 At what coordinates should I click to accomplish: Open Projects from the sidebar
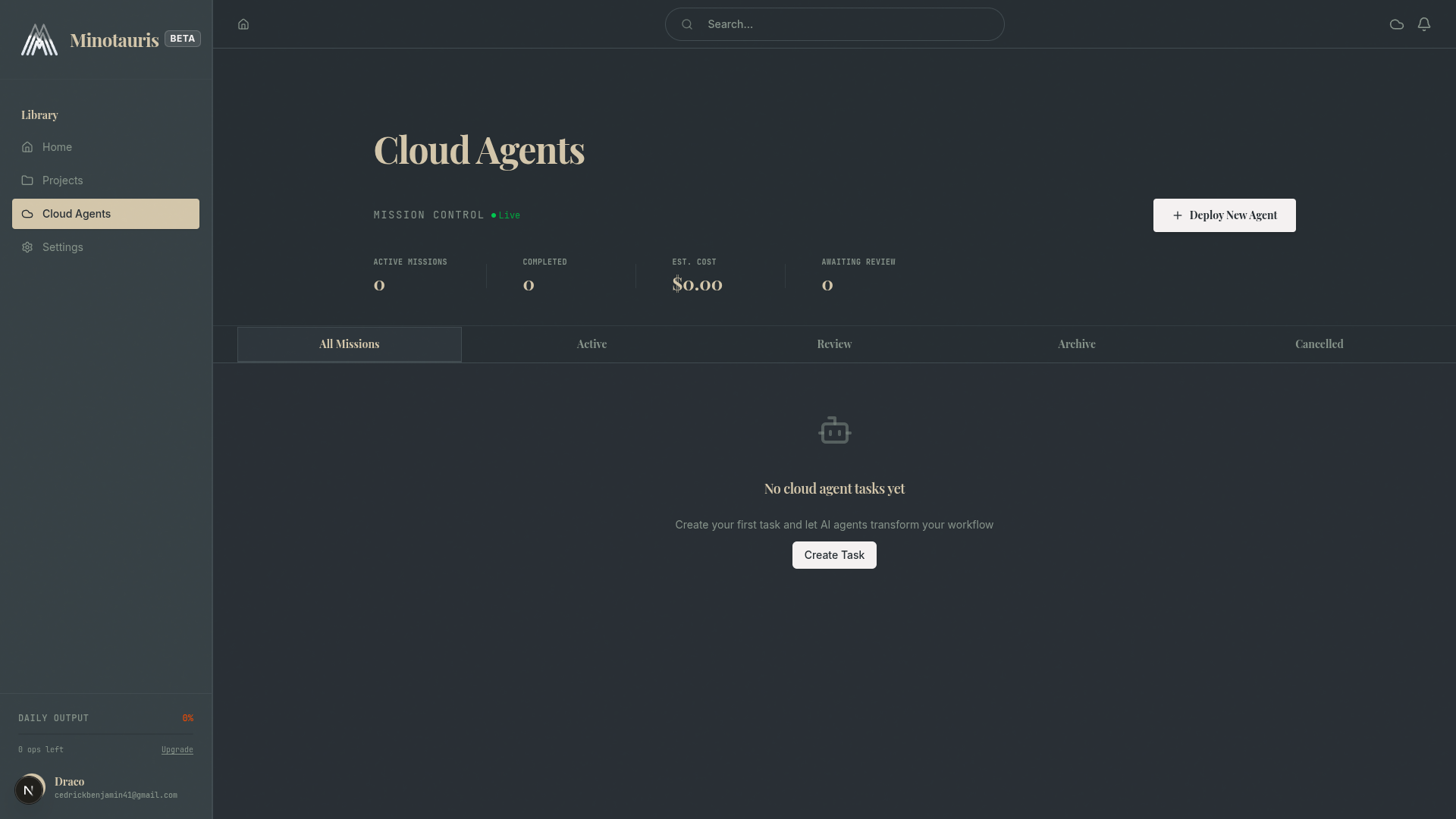62,180
